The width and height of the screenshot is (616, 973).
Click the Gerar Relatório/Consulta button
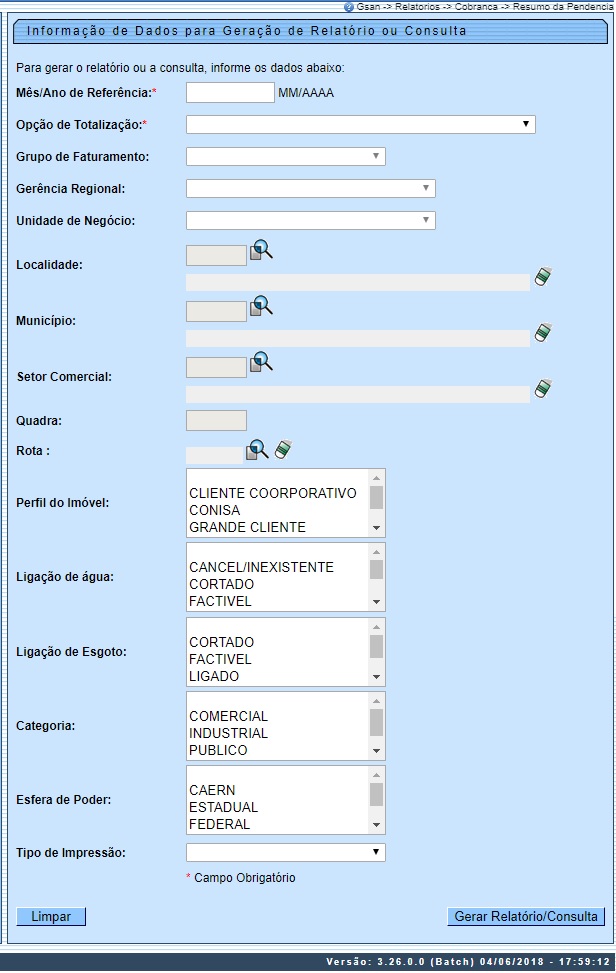pyautogui.click(x=525, y=917)
